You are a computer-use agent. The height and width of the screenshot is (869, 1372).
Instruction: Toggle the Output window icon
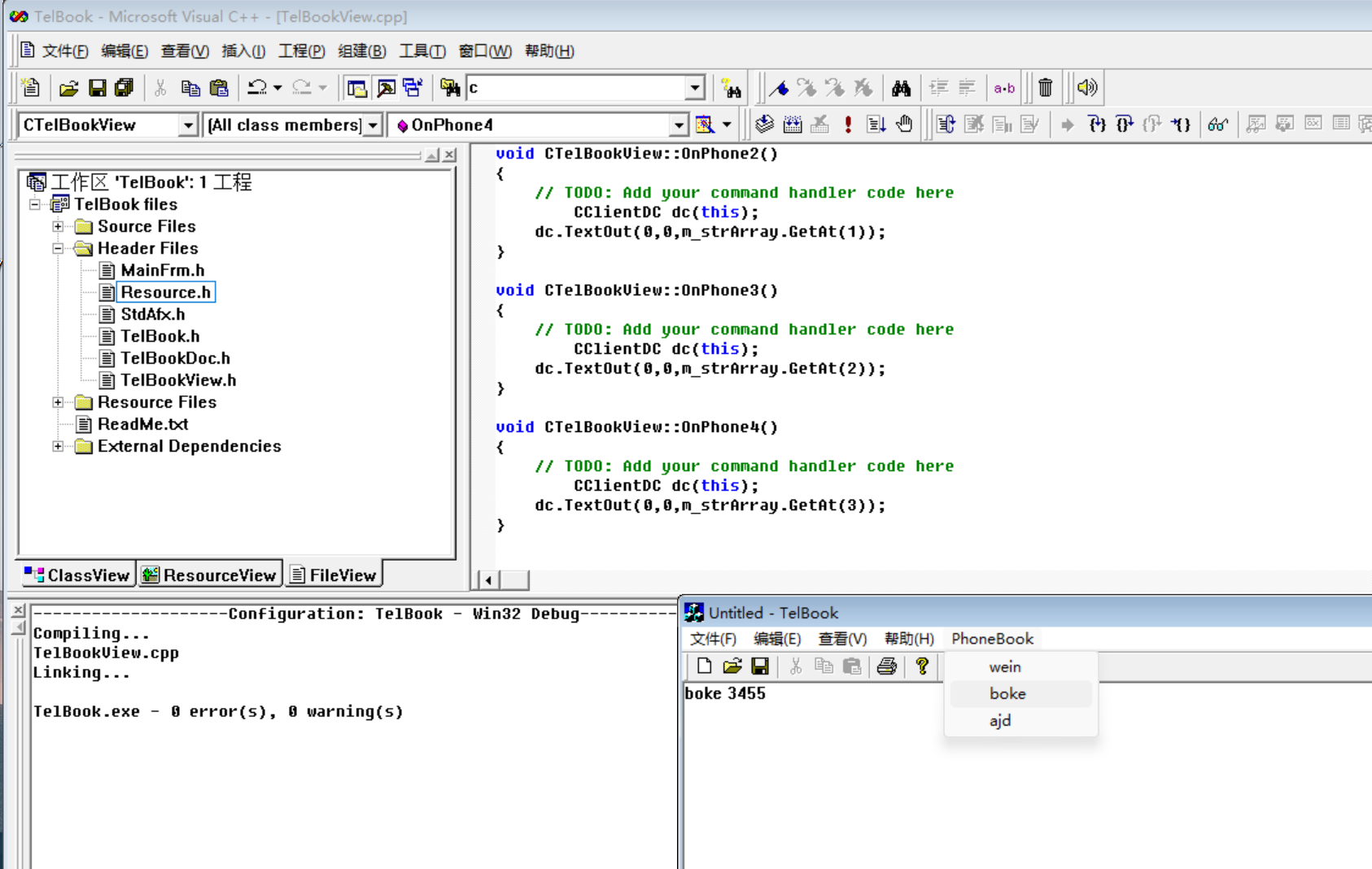(386, 88)
